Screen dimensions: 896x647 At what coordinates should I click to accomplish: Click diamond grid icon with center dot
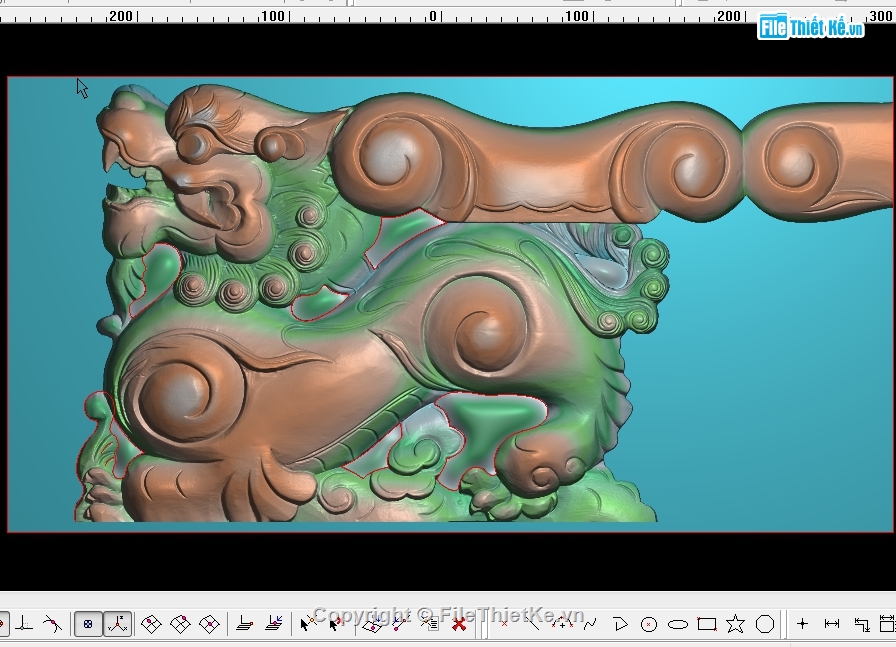(209, 624)
